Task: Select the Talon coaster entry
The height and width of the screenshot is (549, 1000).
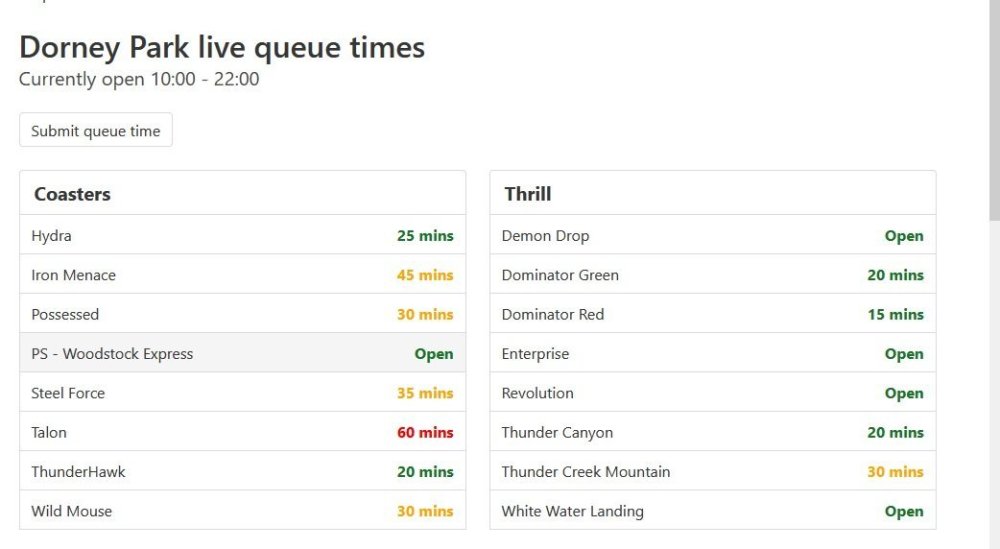Action: click(49, 433)
